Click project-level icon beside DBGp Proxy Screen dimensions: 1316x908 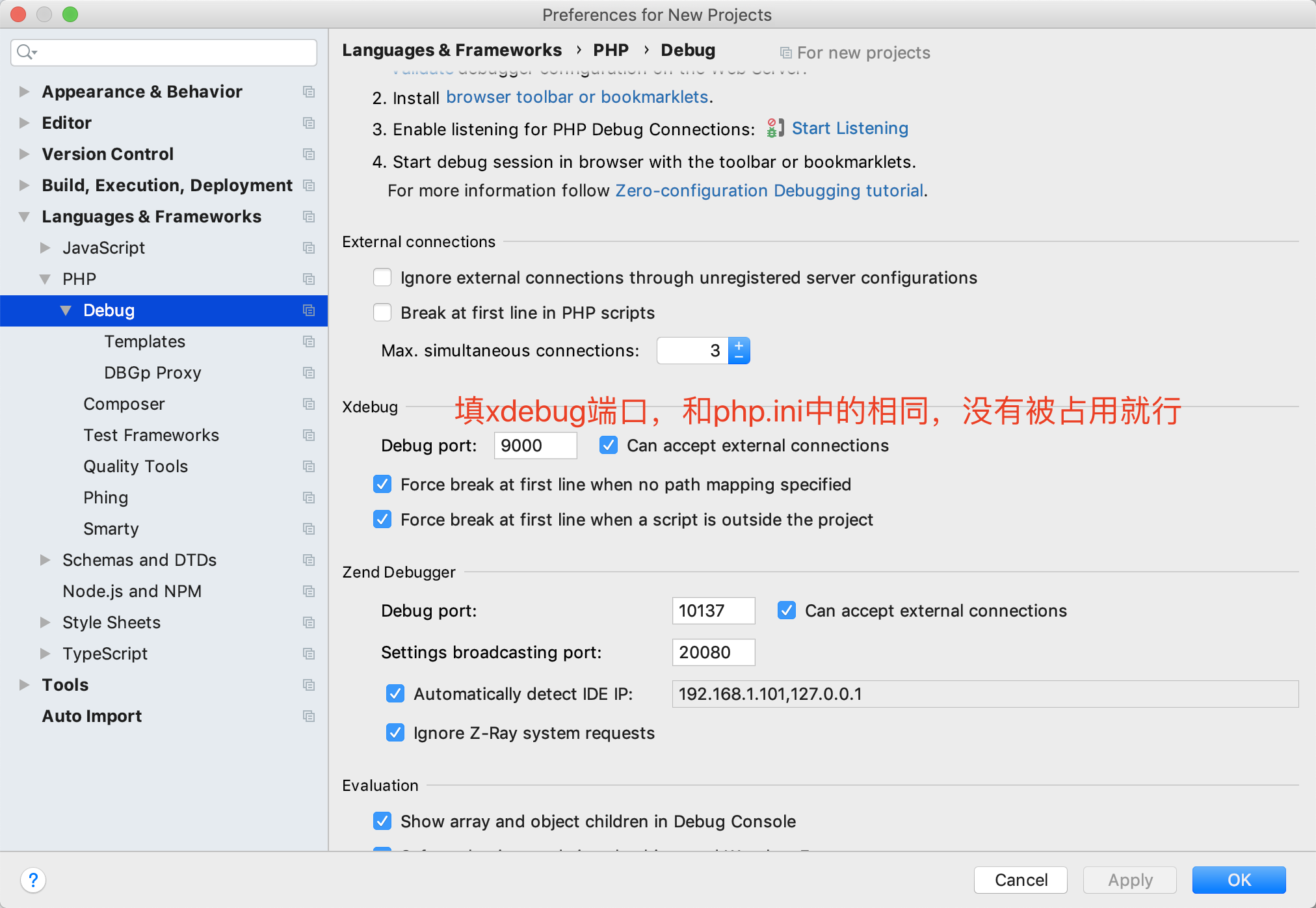point(309,373)
